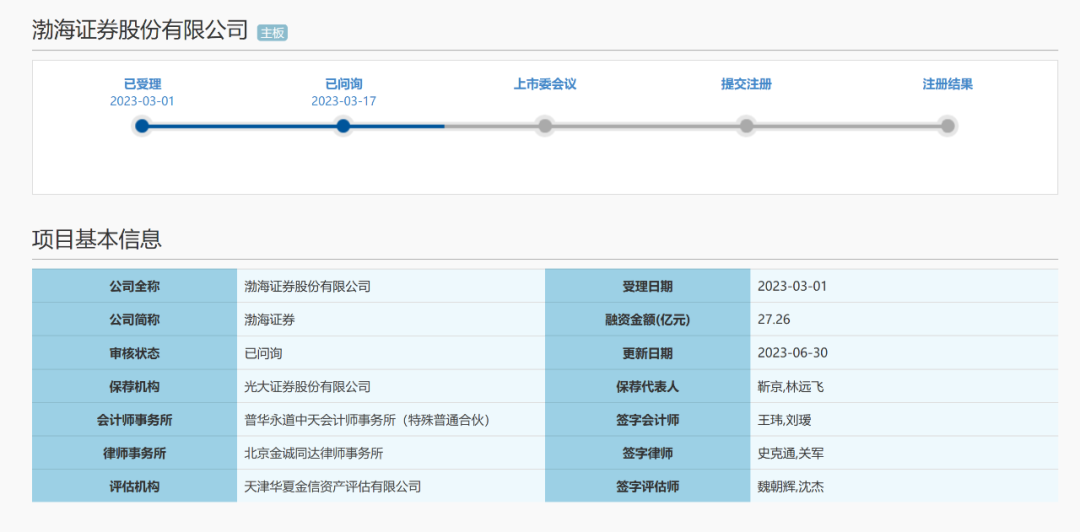Click the 上市委会议 stage label

(x=545, y=84)
